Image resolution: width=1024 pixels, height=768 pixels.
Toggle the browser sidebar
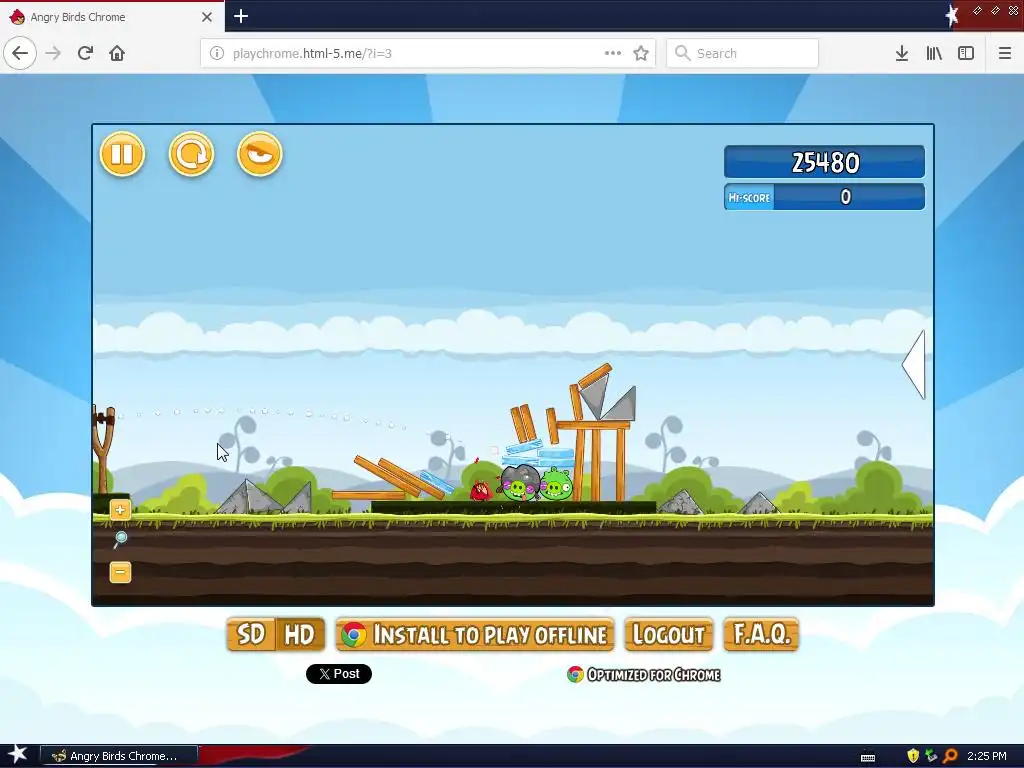click(x=966, y=53)
